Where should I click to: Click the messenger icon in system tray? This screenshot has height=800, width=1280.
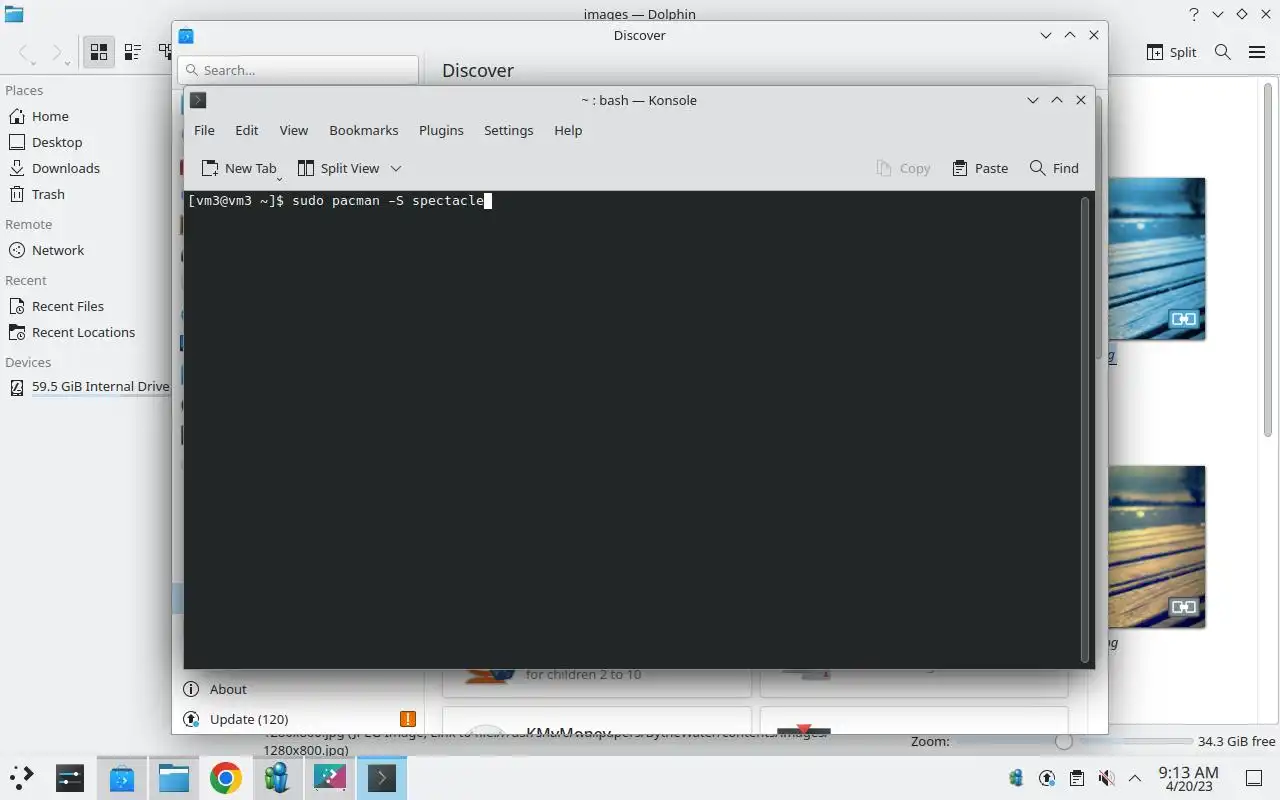pos(1017,778)
